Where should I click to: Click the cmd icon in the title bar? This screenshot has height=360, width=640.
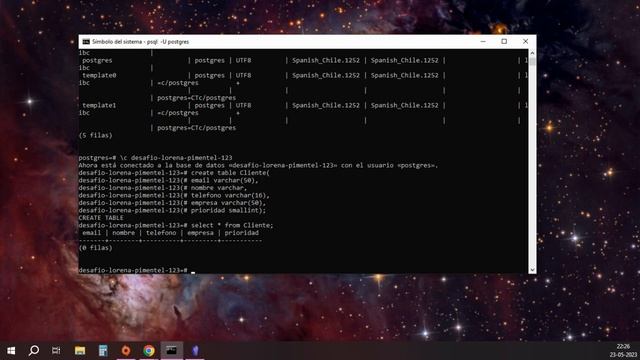[x=86, y=42]
